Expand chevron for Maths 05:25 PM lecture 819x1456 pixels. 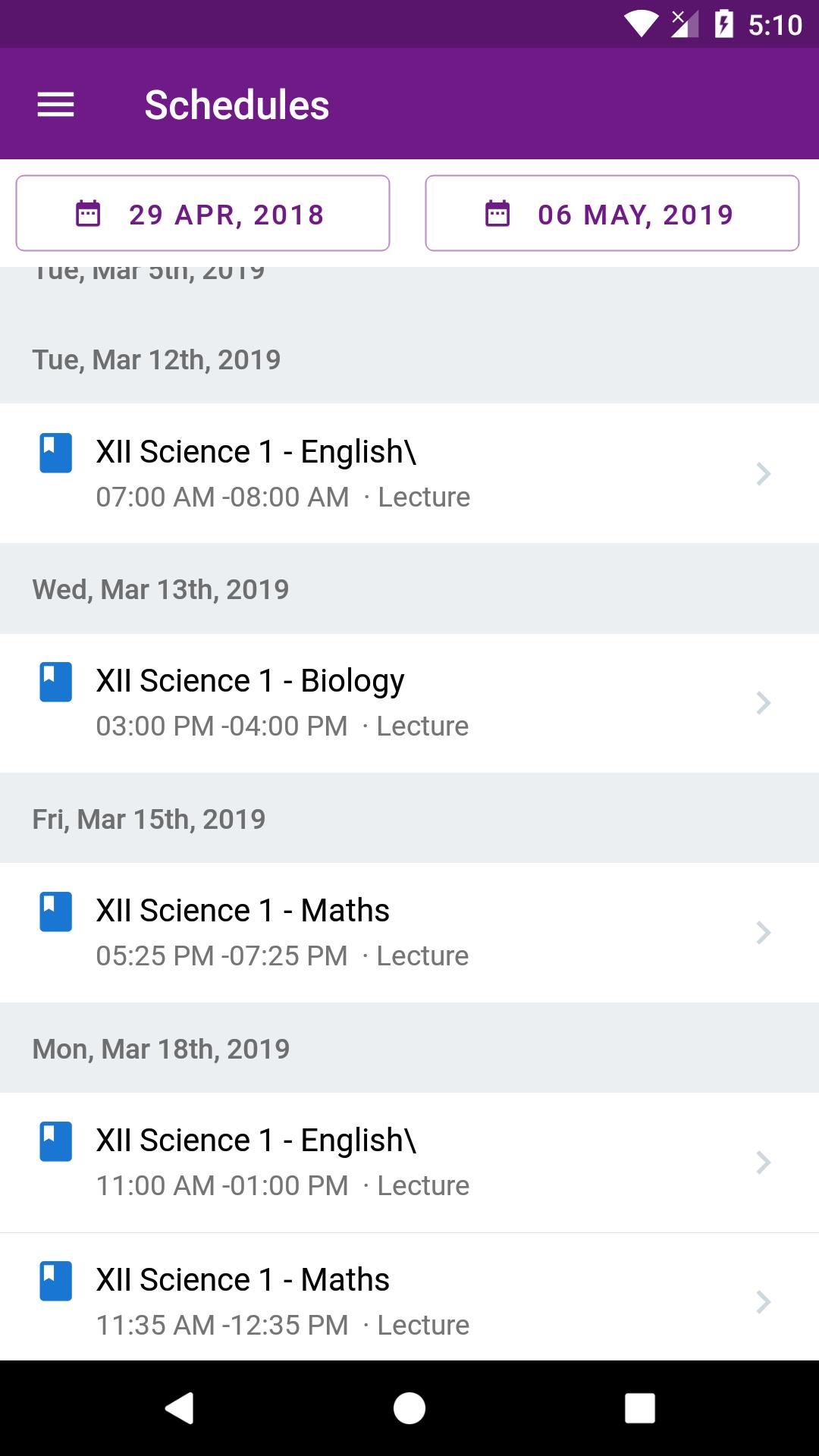click(x=764, y=933)
